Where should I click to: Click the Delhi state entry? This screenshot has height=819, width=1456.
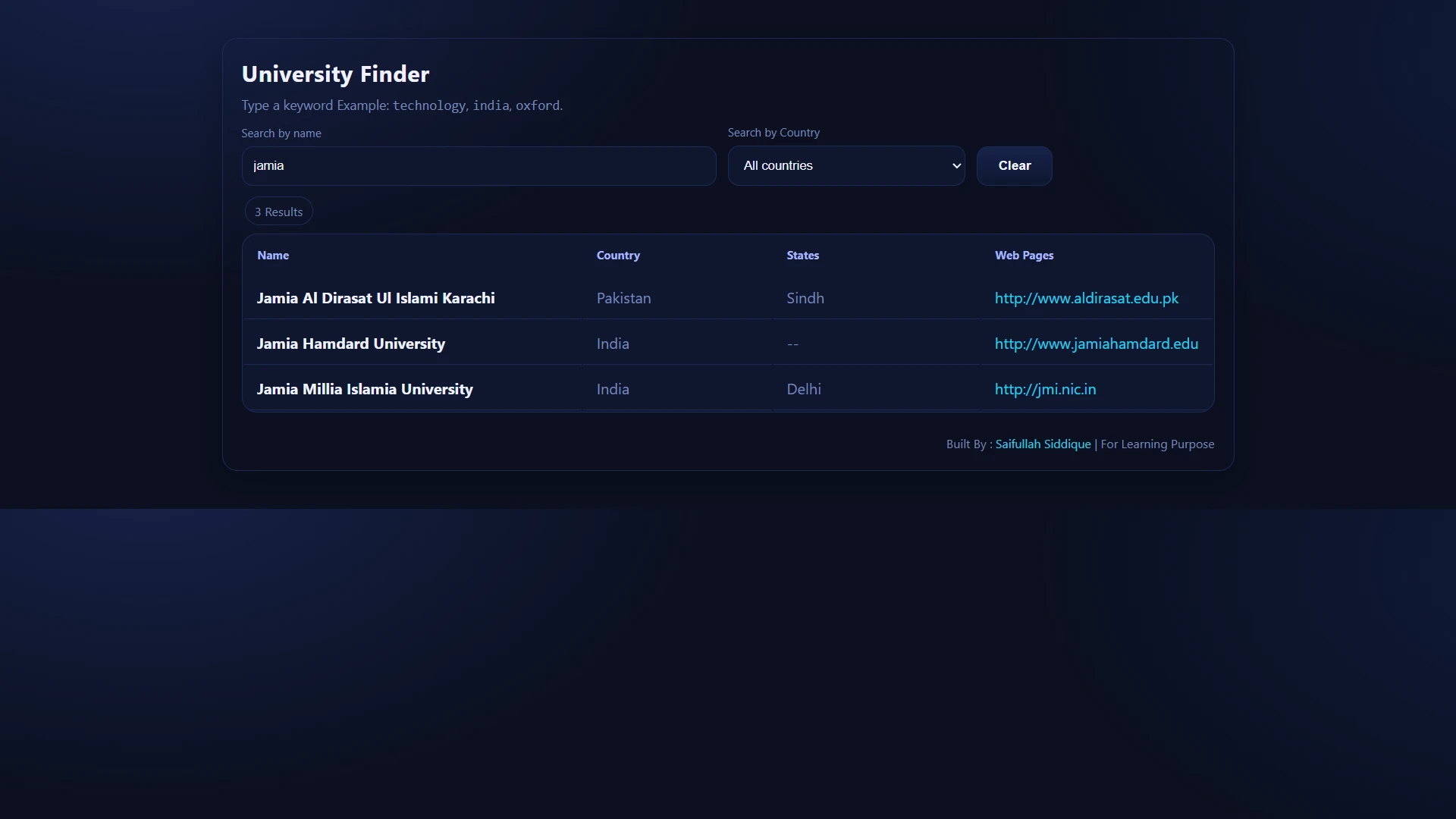[x=803, y=389]
